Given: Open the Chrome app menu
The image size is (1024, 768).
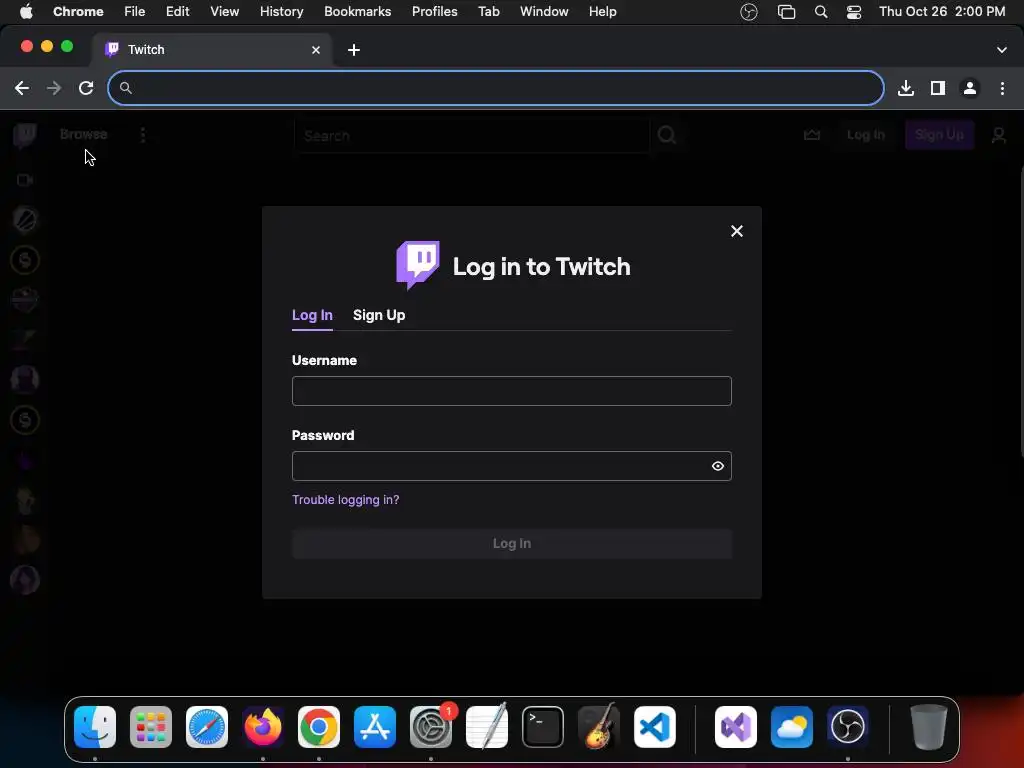Looking at the screenshot, I should click(x=78, y=12).
